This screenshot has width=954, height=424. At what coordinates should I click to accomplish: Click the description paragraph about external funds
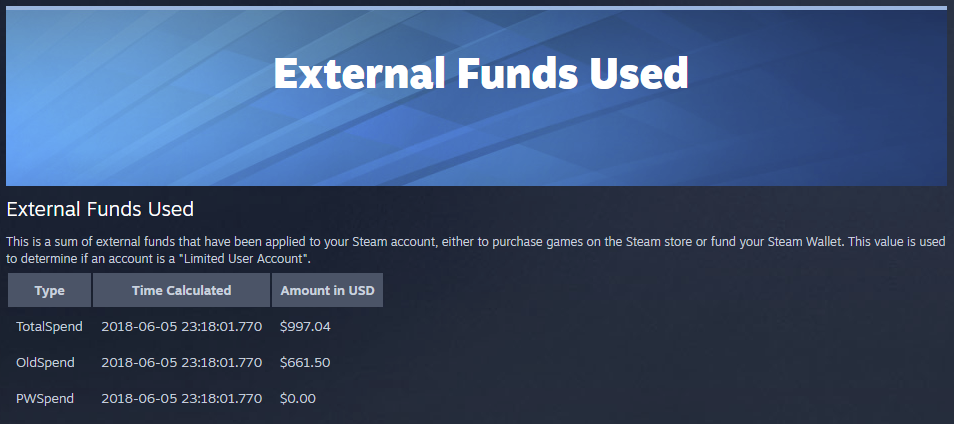click(x=476, y=250)
